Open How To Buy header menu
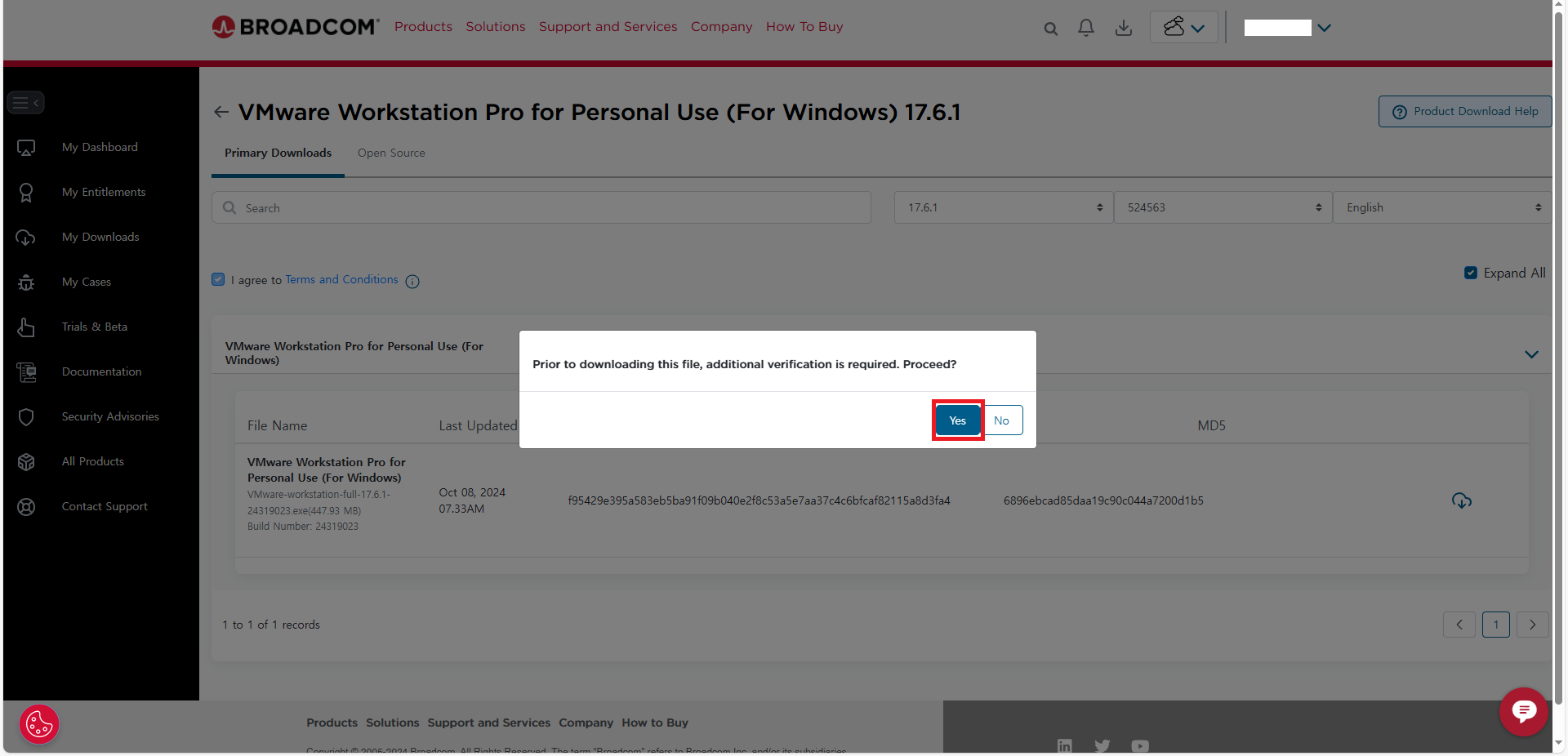The width and height of the screenshot is (1568, 756). click(804, 27)
